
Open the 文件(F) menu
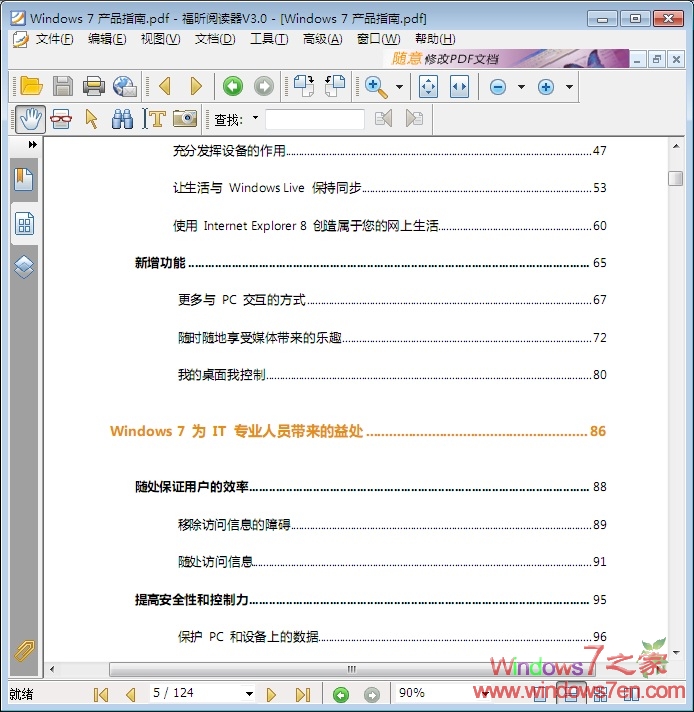click(x=54, y=39)
